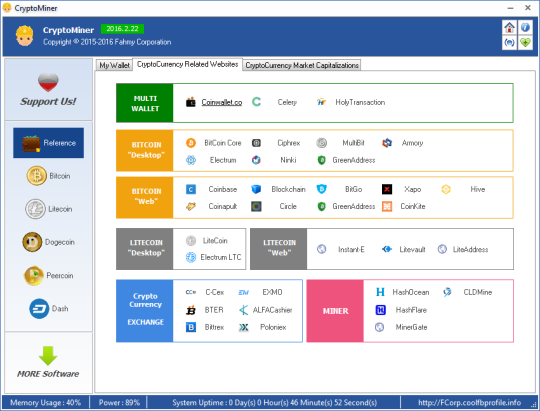Click the Support Us! label
Screen dimensions: 540x411
(x=48, y=102)
